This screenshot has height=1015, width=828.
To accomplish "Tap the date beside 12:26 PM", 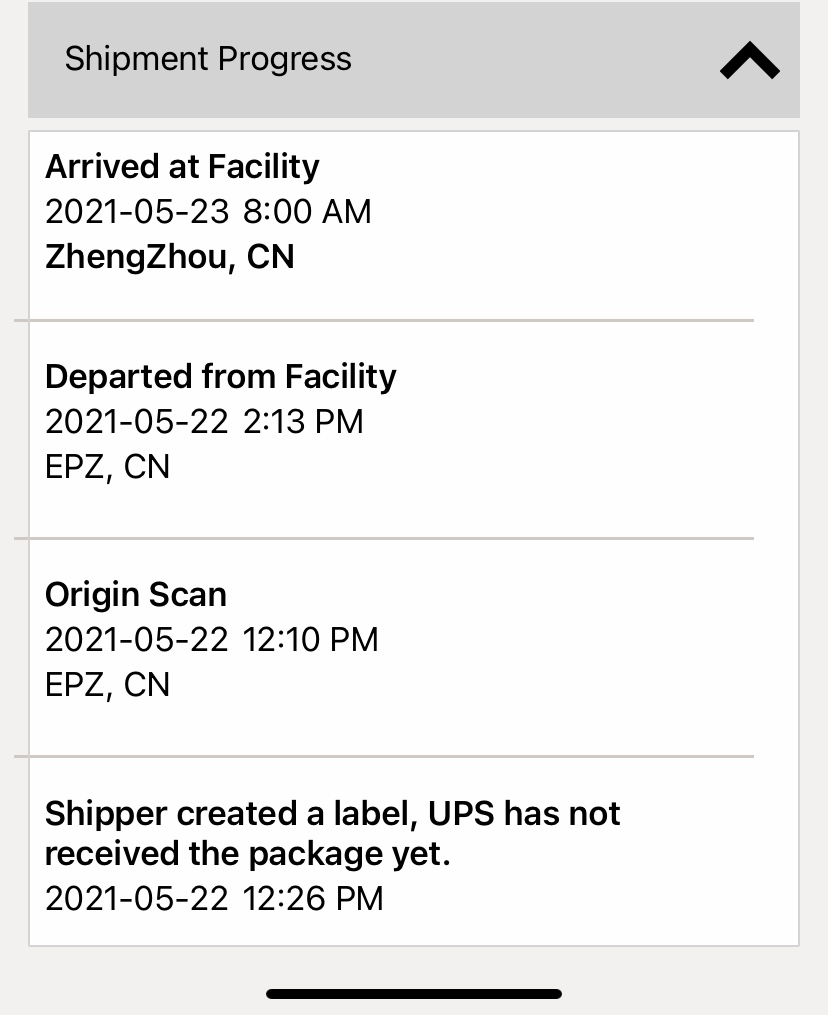I will tap(137, 898).
